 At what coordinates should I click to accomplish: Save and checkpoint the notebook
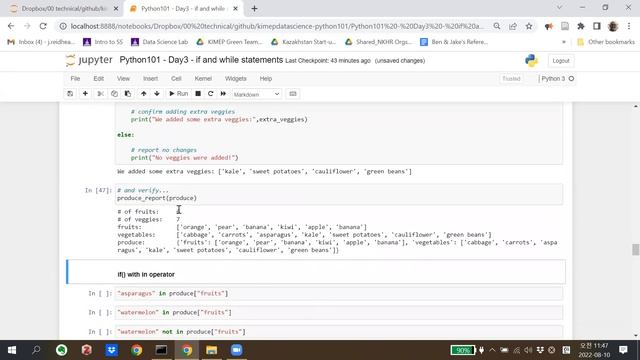[70, 94]
